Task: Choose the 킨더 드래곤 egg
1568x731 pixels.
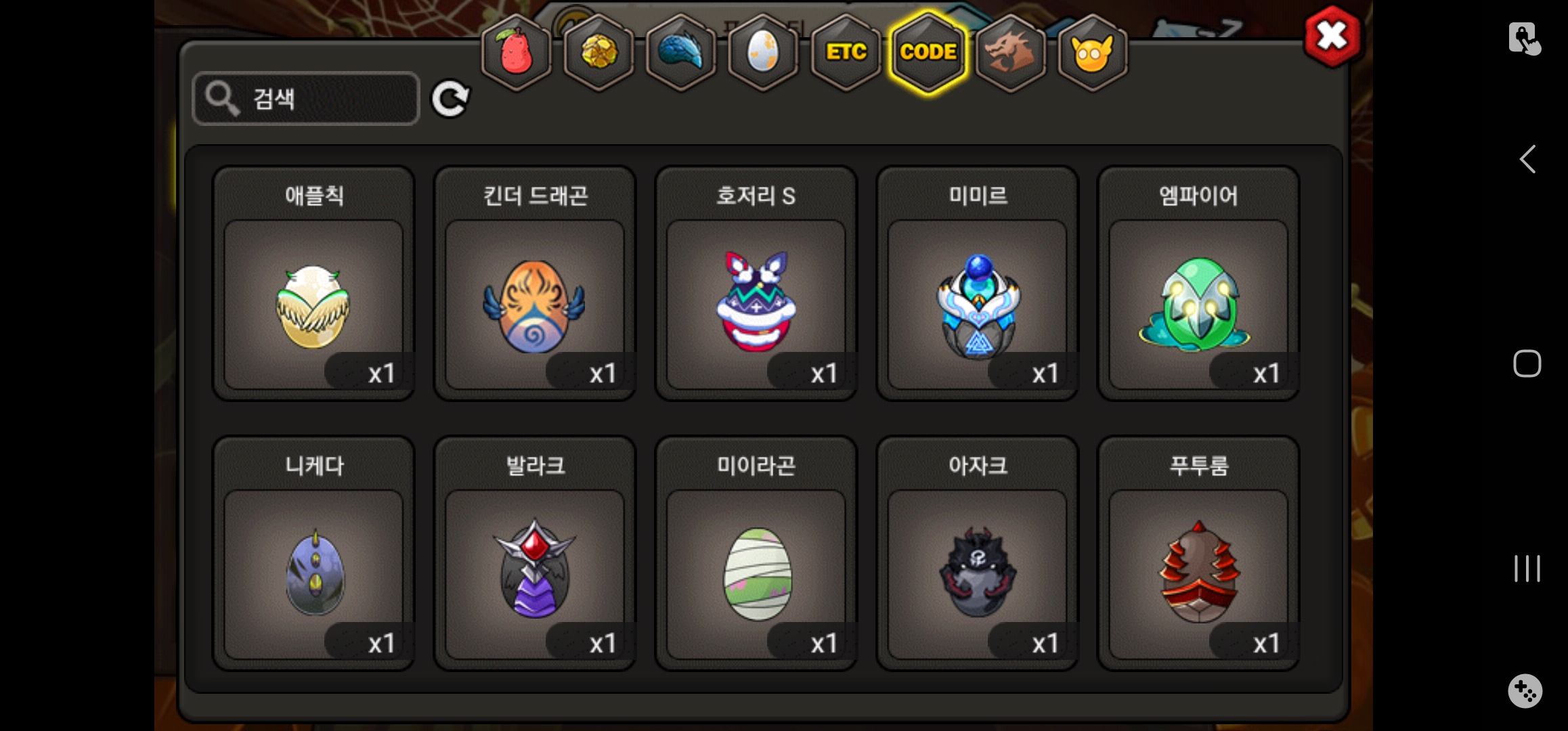Action: (535, 284)
